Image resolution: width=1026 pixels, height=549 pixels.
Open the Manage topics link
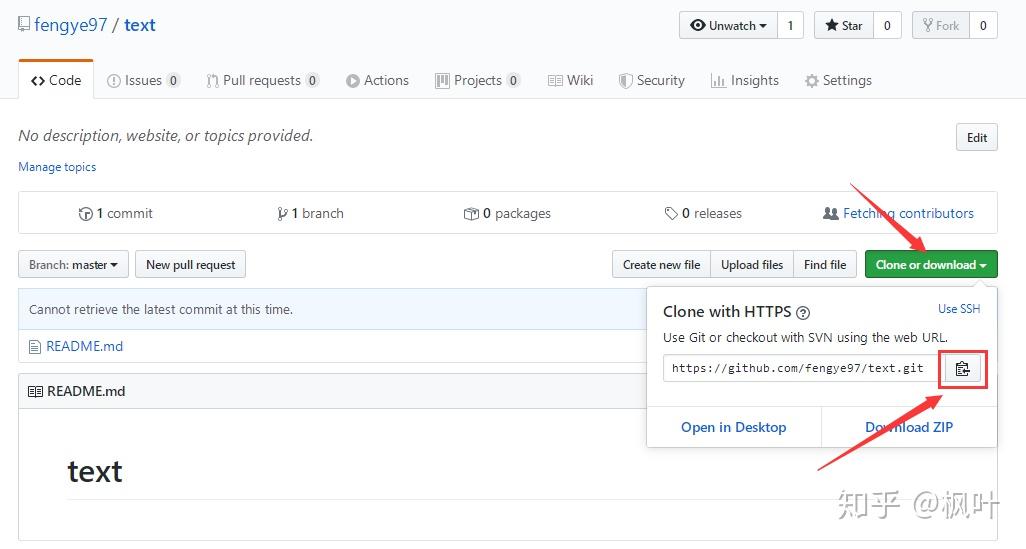tap(57, 167)
